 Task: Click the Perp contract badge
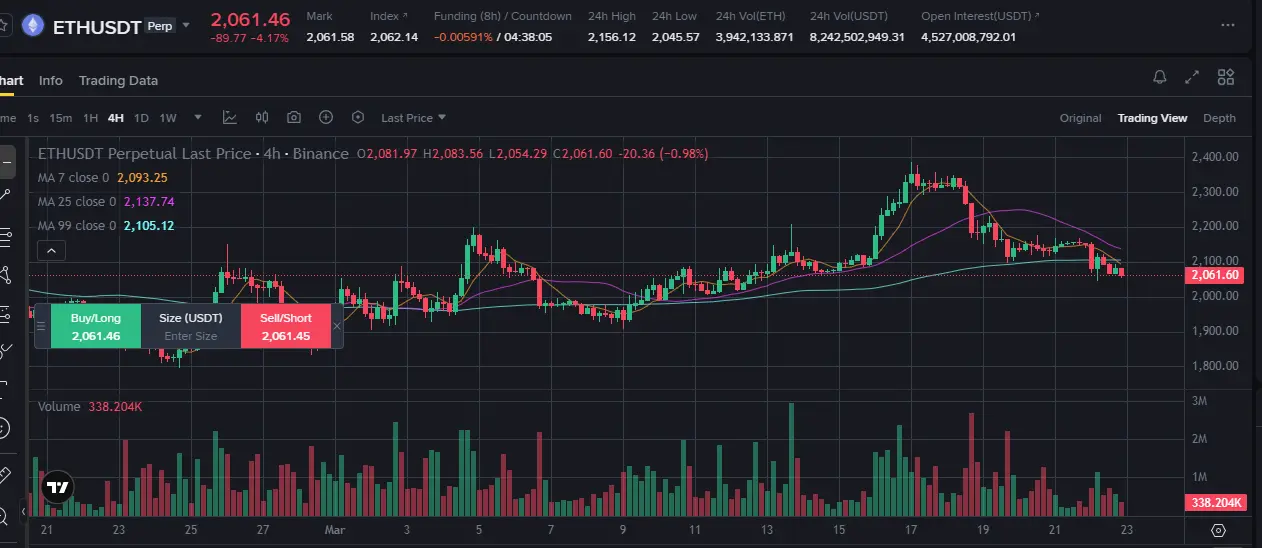(x=158, y=26)
